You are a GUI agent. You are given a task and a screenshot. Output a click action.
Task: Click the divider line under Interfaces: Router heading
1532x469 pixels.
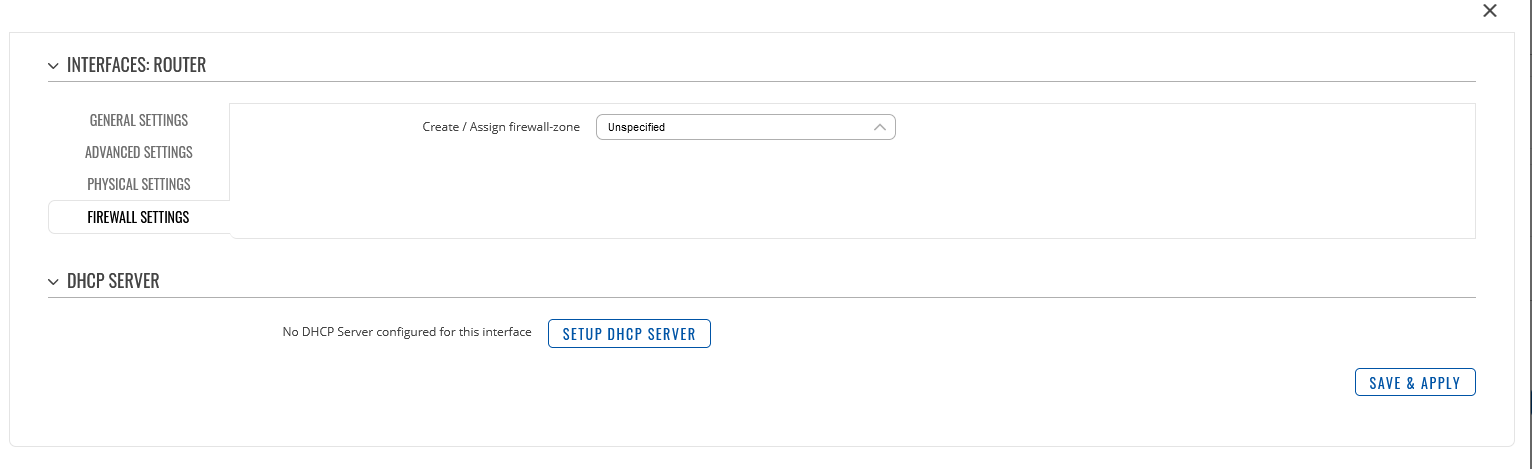(x=761, y=81)
